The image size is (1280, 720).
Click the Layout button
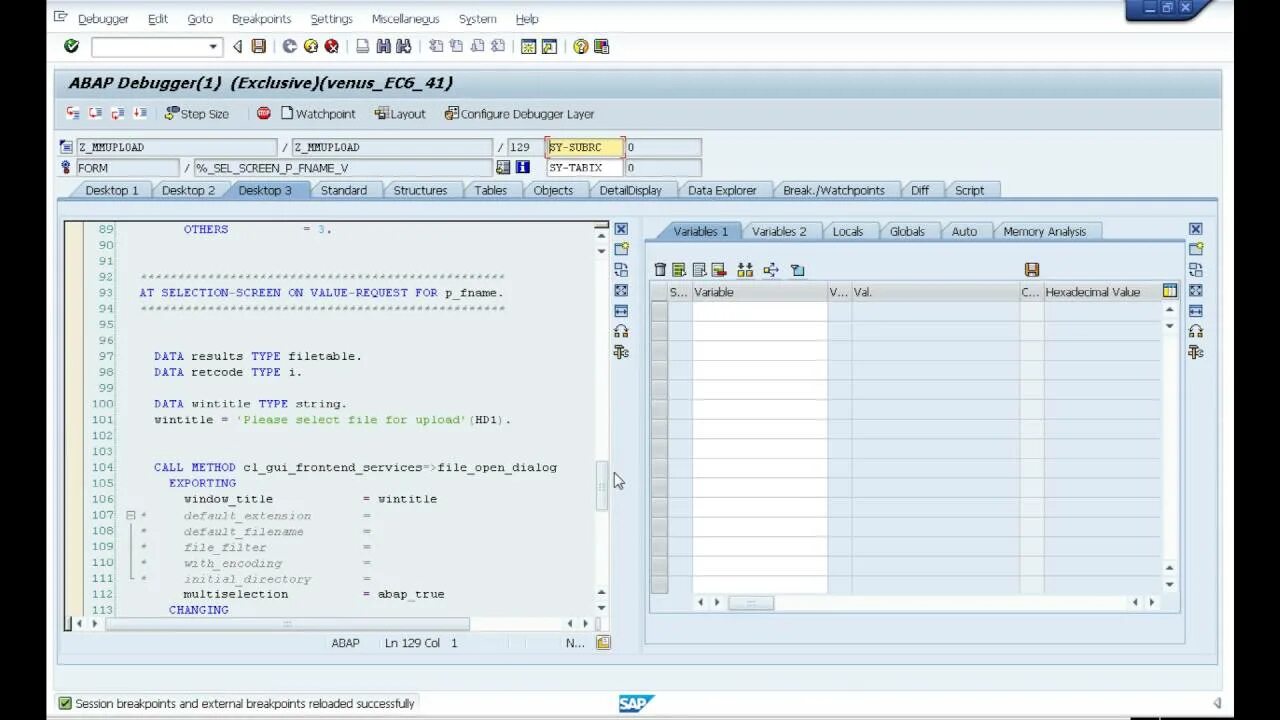(x=400, y=114)
